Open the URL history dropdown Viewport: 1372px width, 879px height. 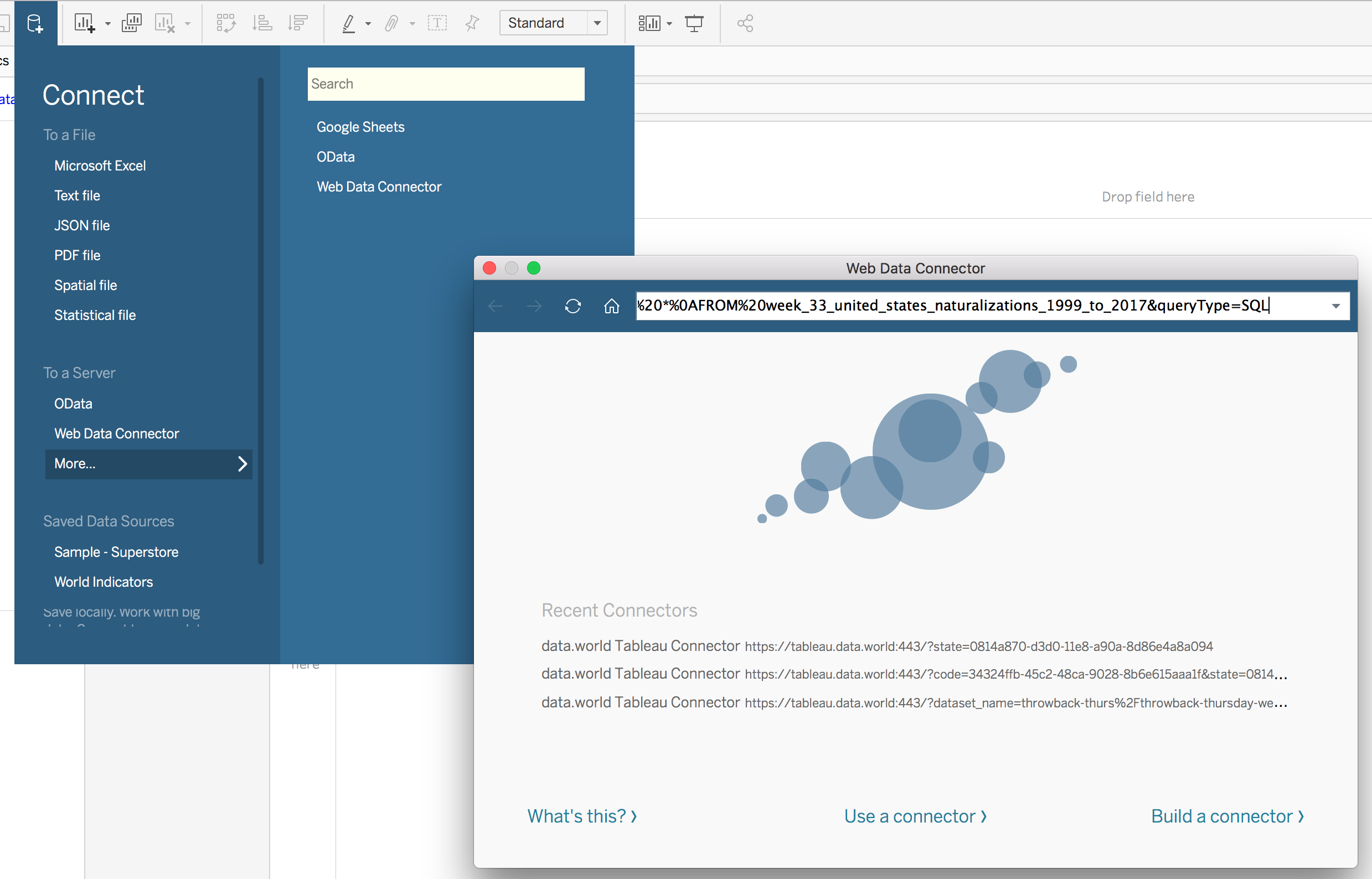pyautogui.click(x=1335, y=306)
